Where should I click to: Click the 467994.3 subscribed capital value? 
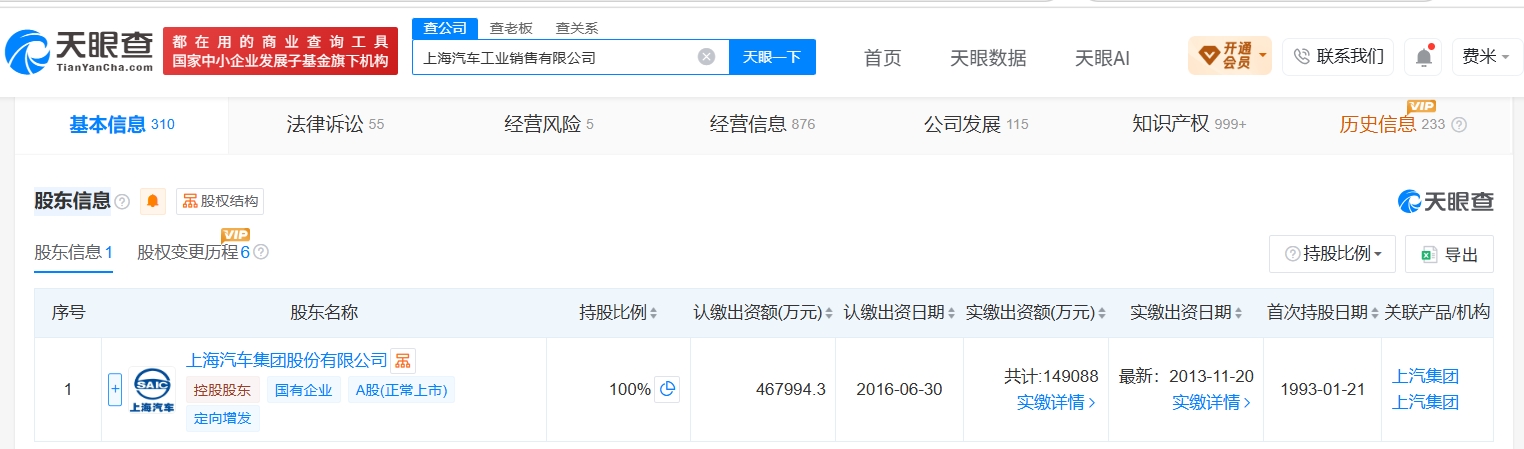click(790, 389)
